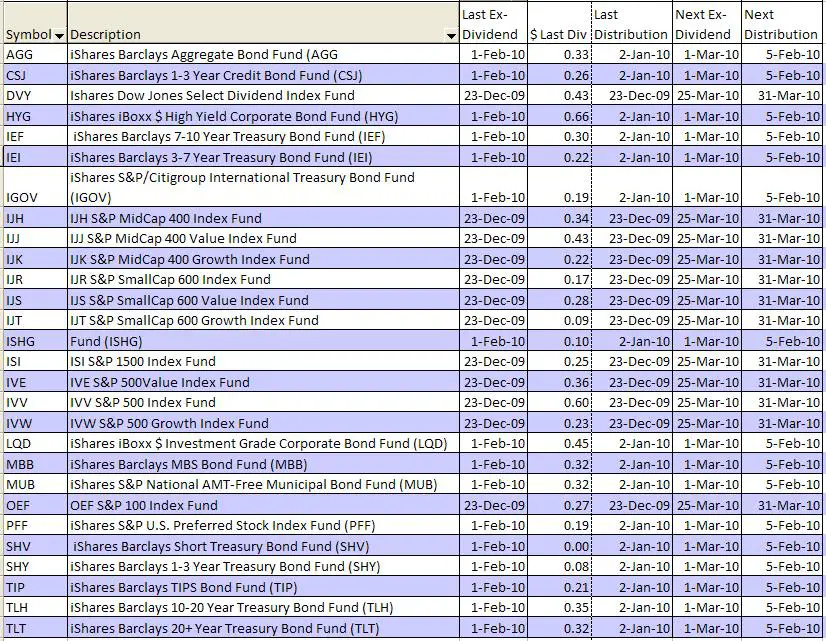Viewport: 826px width, 641px height.
Task: Select the 0.45 last dividend for LQD
Action: 559,443
